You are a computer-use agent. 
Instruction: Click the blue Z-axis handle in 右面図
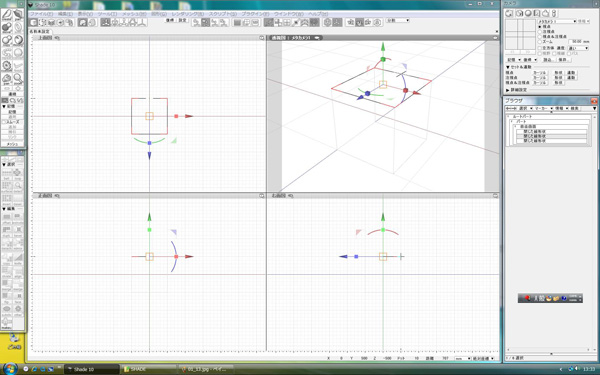(356, 257)
